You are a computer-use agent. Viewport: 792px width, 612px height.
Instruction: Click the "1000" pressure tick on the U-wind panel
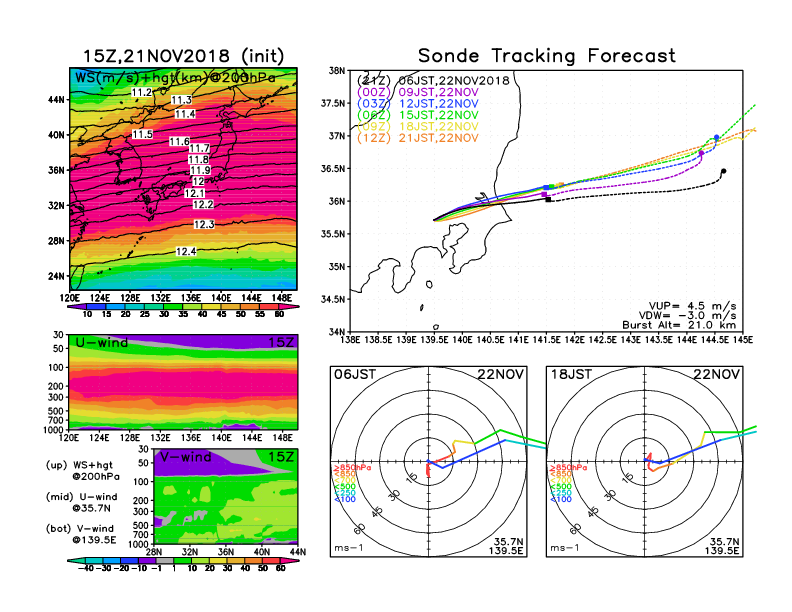pyautogui.click(x=54, y=430)
